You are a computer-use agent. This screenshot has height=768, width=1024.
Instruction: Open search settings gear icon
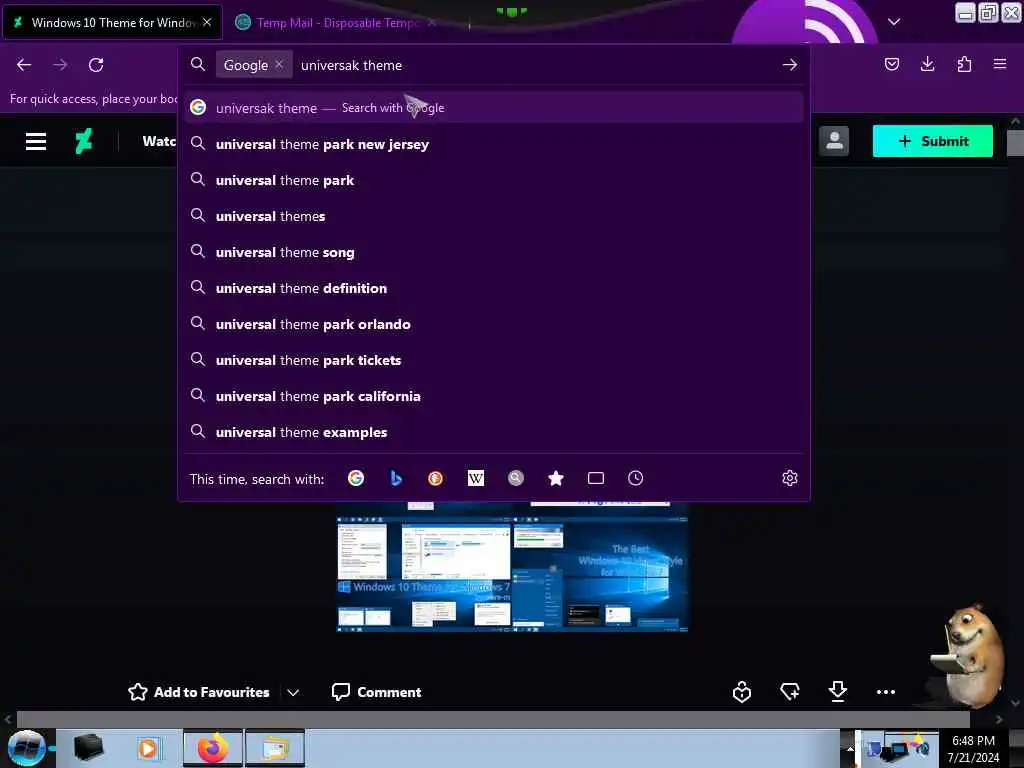click(790, 478)
